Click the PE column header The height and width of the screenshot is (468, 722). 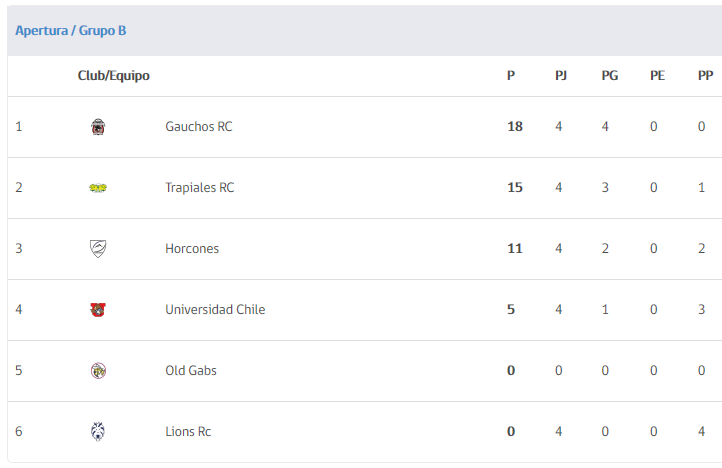(x=657, y=76)
